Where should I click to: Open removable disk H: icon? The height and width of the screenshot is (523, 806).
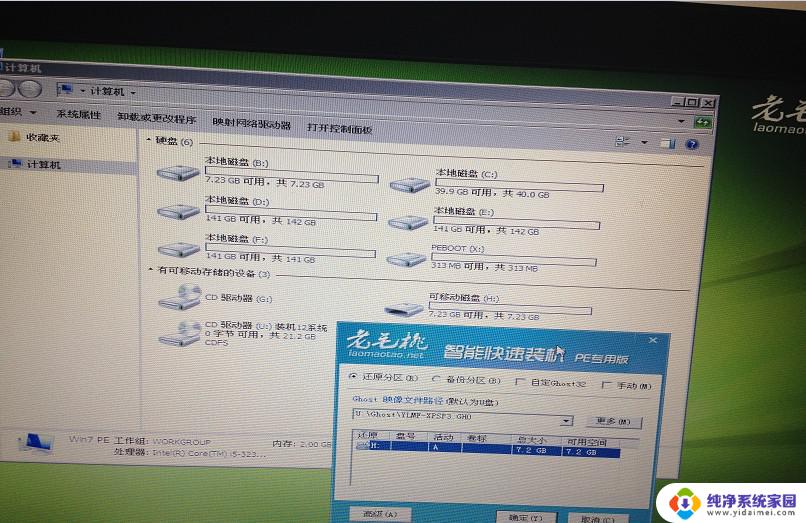[x=404, y=309]
